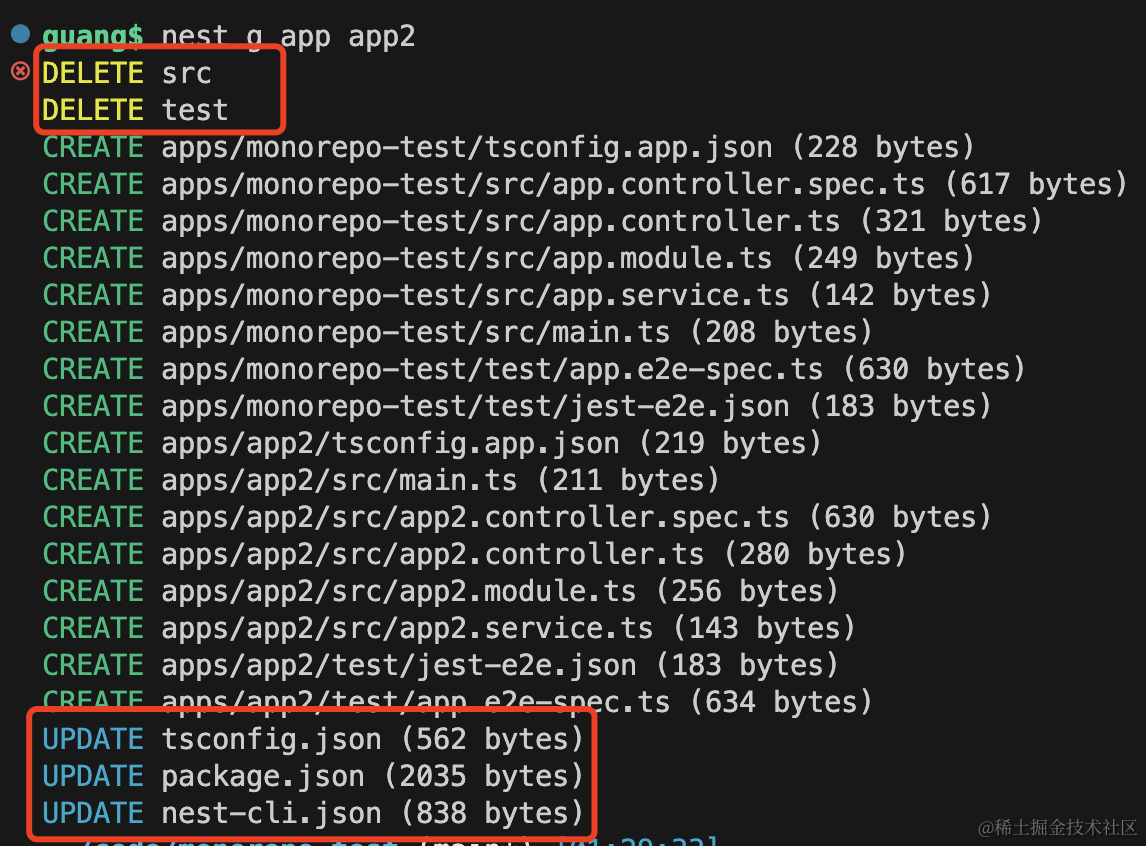Click UPDATE tsconfig.json line
The height and width of the screenshot is (846, 1146).
313,739
